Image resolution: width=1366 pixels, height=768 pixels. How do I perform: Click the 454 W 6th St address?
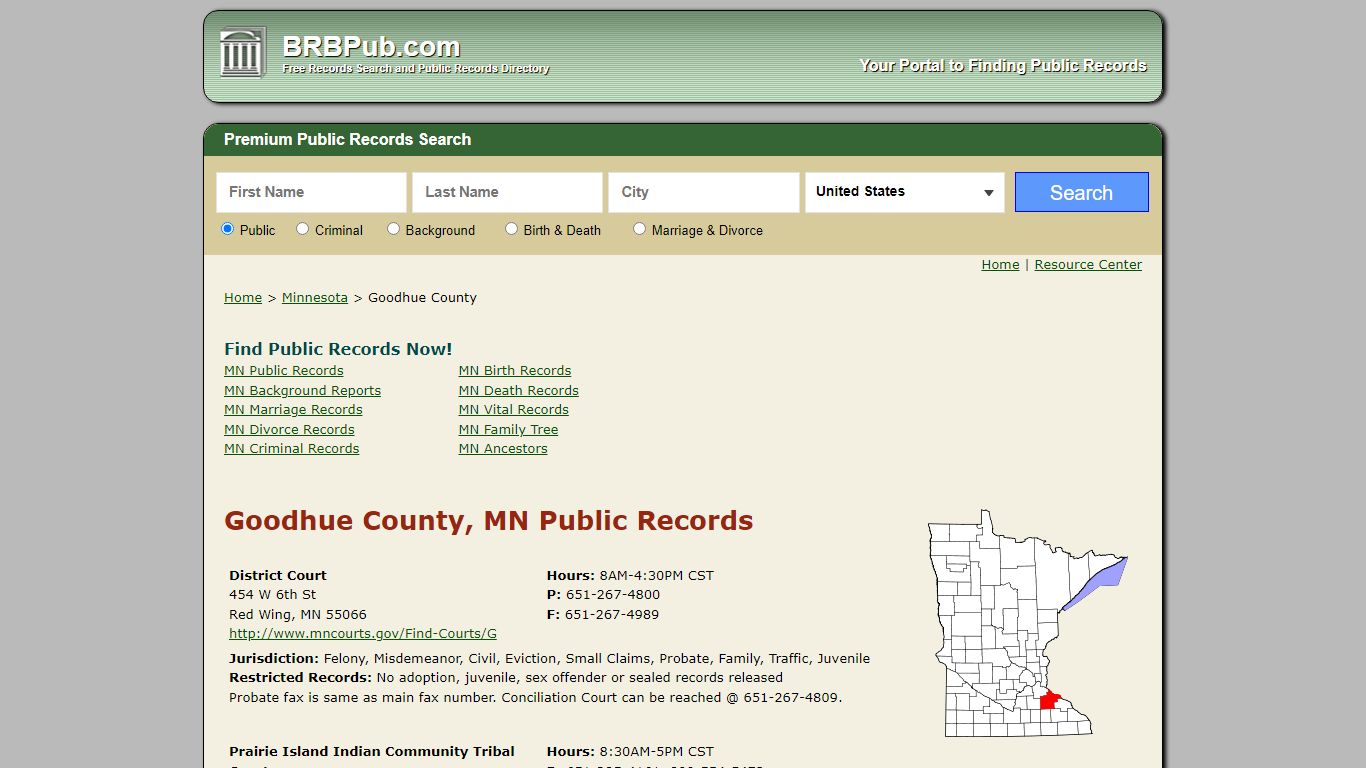273,595
